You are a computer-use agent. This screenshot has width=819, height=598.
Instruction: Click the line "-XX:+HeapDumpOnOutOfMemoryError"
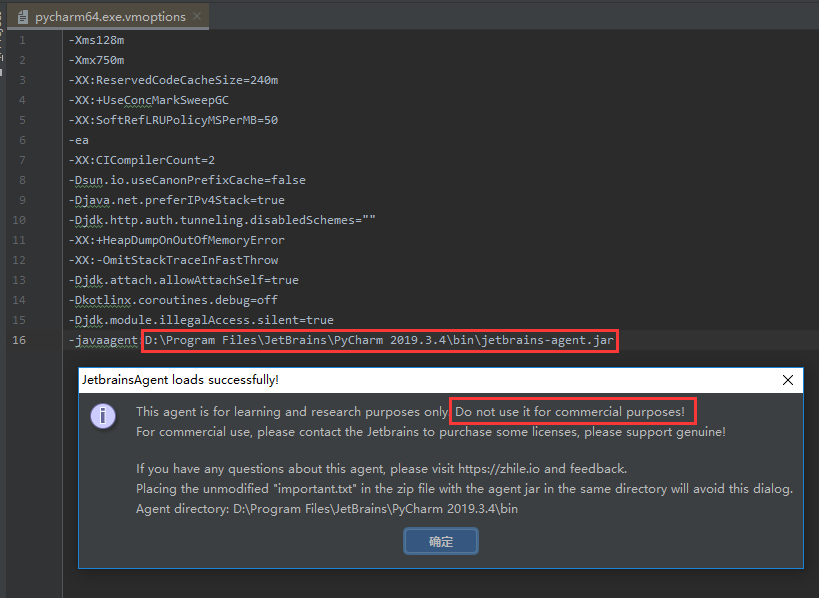click(x=177, y=240)
